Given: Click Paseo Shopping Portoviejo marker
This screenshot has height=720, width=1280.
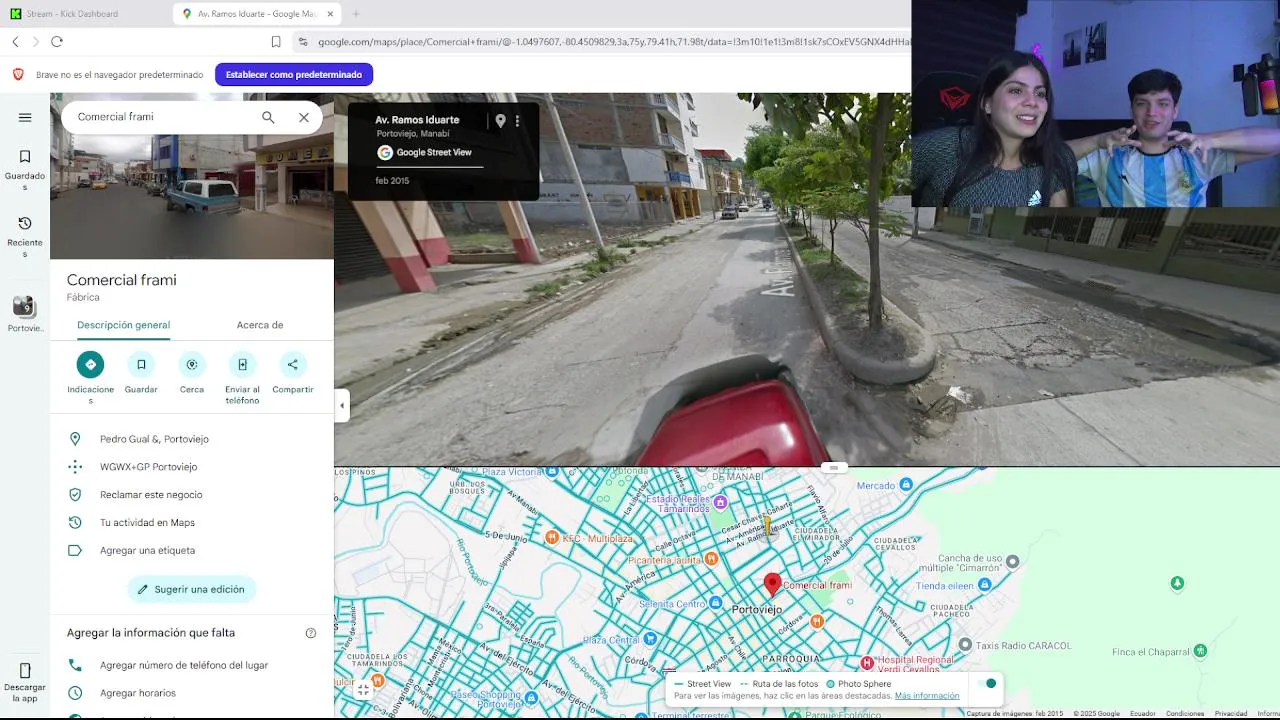Looking at the screenshot, I should 531,697.
